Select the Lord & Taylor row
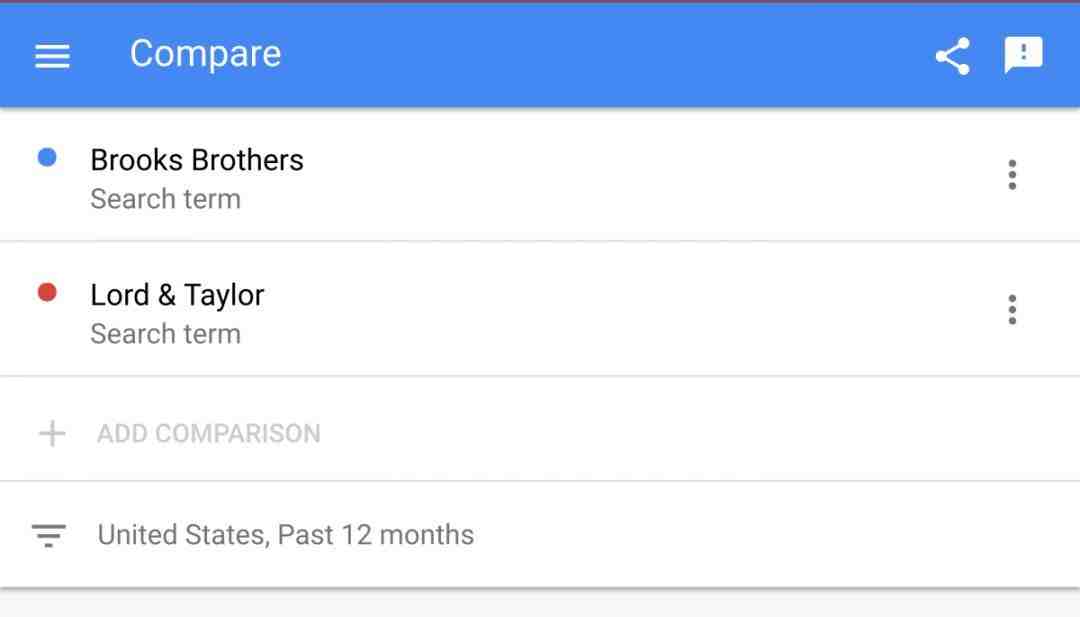This screenshot has width=1080, height=617. [x=540, y=310]
